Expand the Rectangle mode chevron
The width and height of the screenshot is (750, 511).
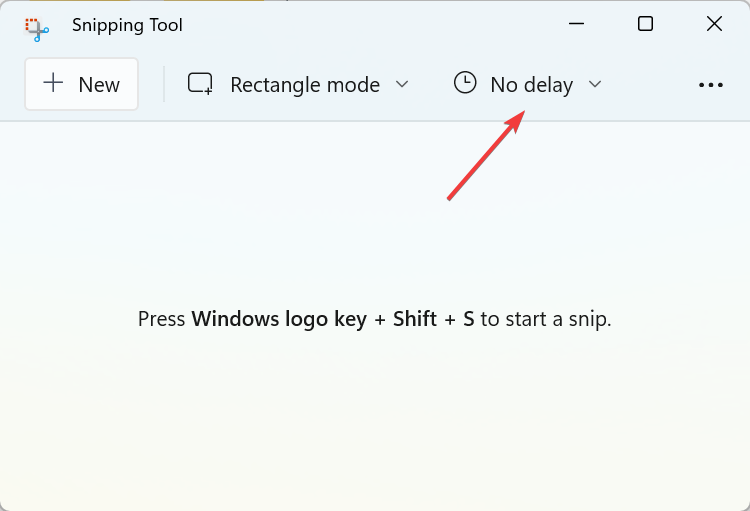point(402,84)
